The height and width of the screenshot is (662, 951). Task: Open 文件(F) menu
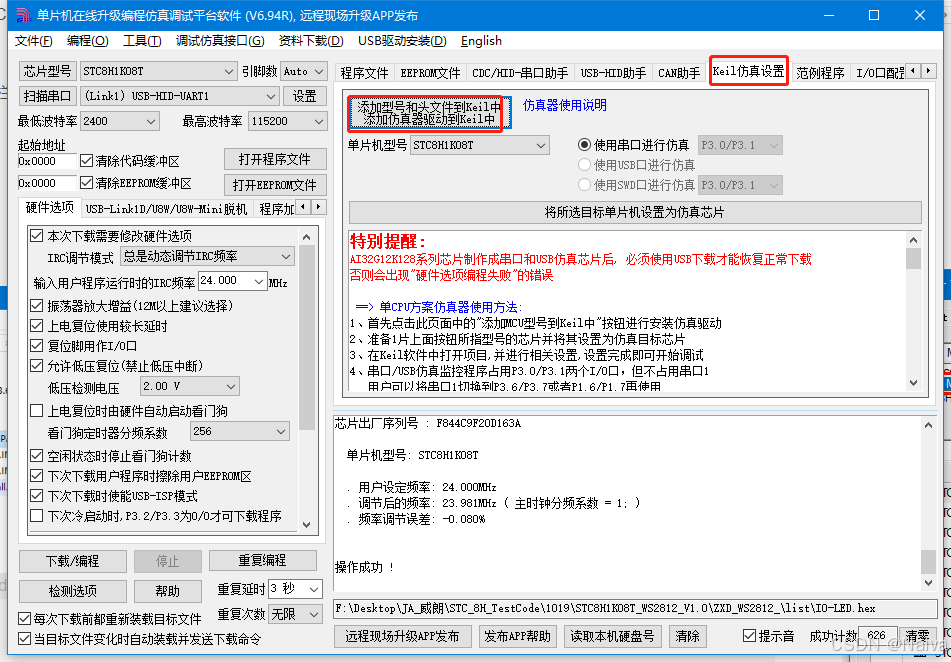[x=33, y=41]
